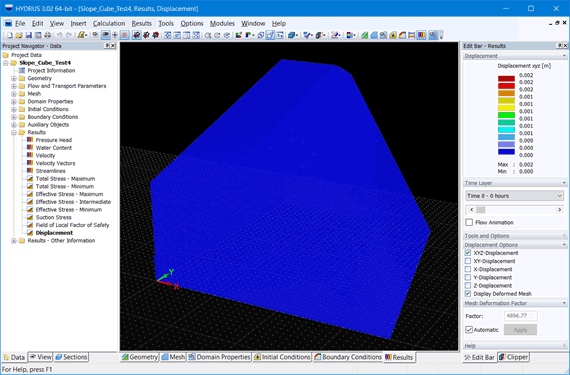Expand Results - Other Information node

[14, 241]
